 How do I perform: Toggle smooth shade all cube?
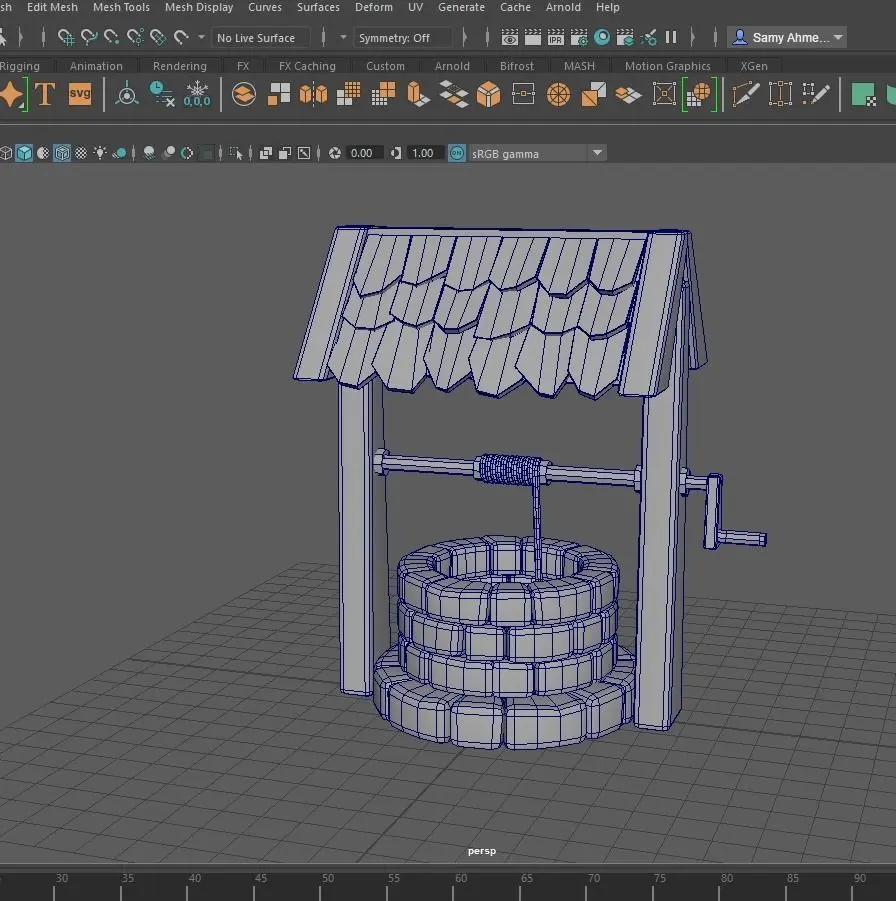(24, 153)
